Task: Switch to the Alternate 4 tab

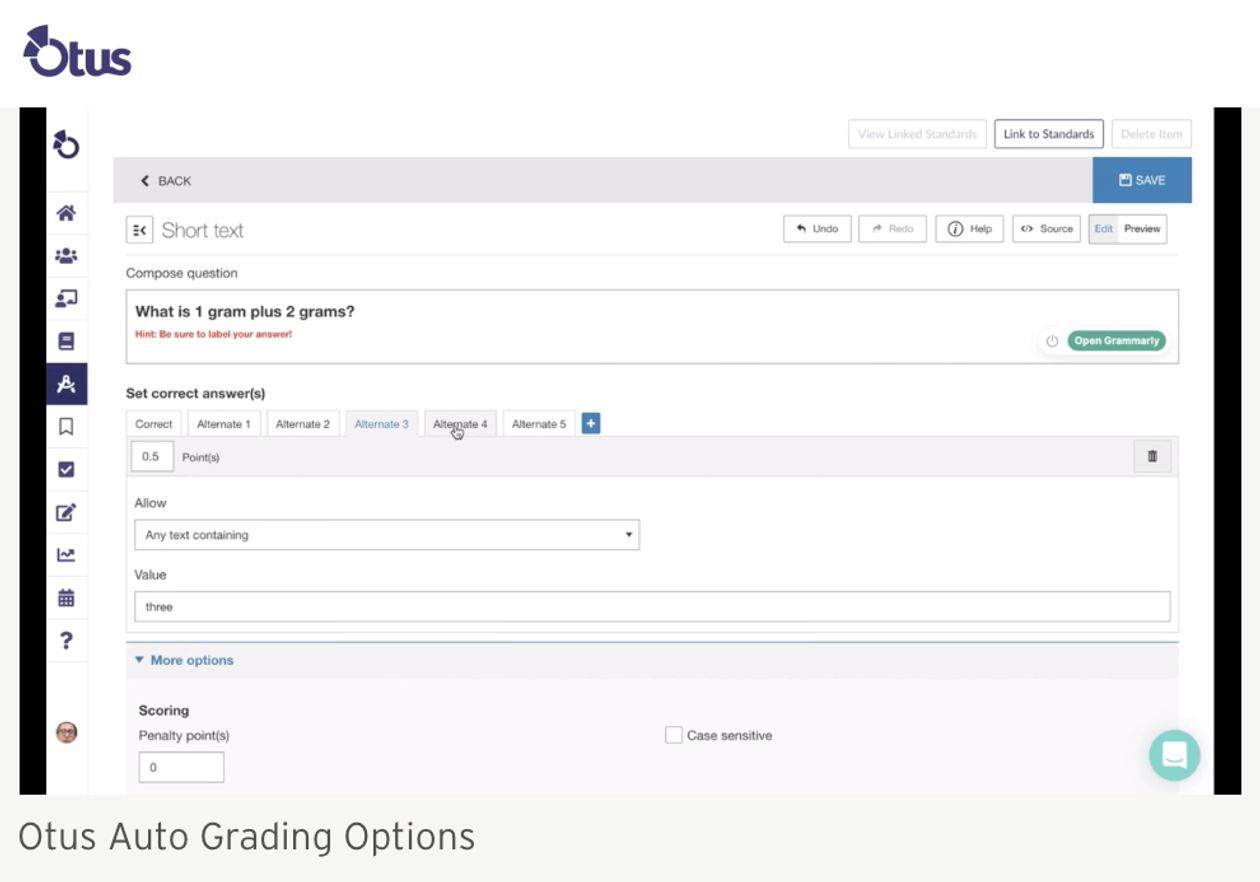Action: coord(460,424)
